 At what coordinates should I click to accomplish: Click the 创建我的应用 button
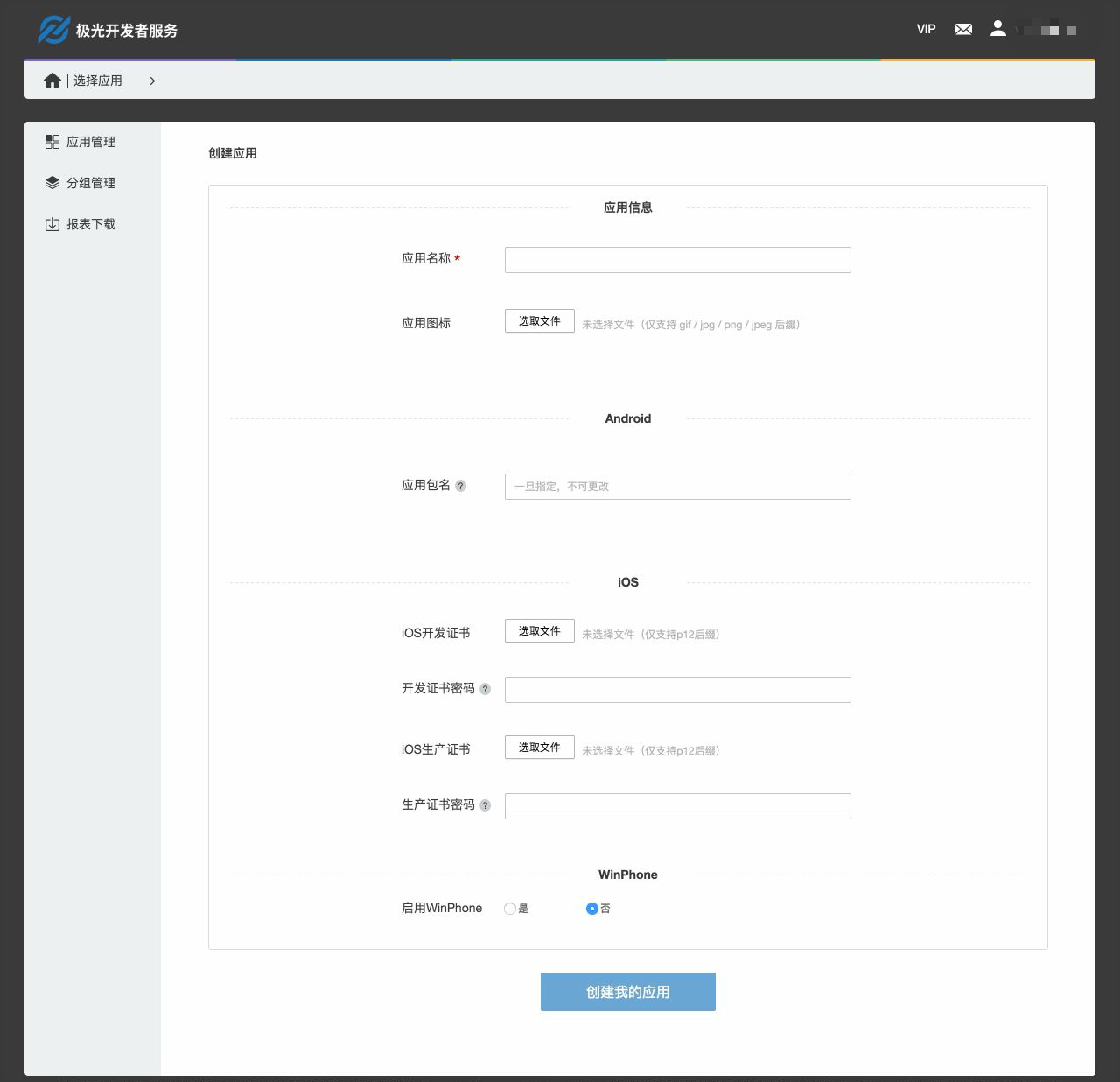coord(628,992)
